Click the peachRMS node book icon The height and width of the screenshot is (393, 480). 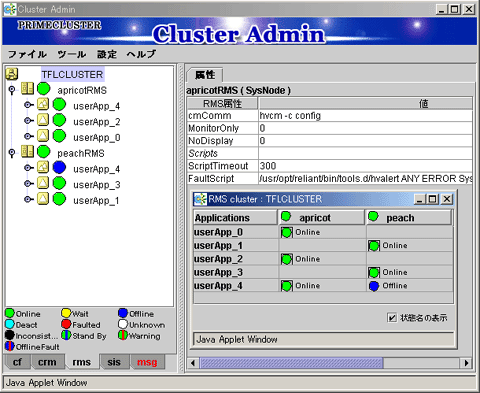click(27, 152)
